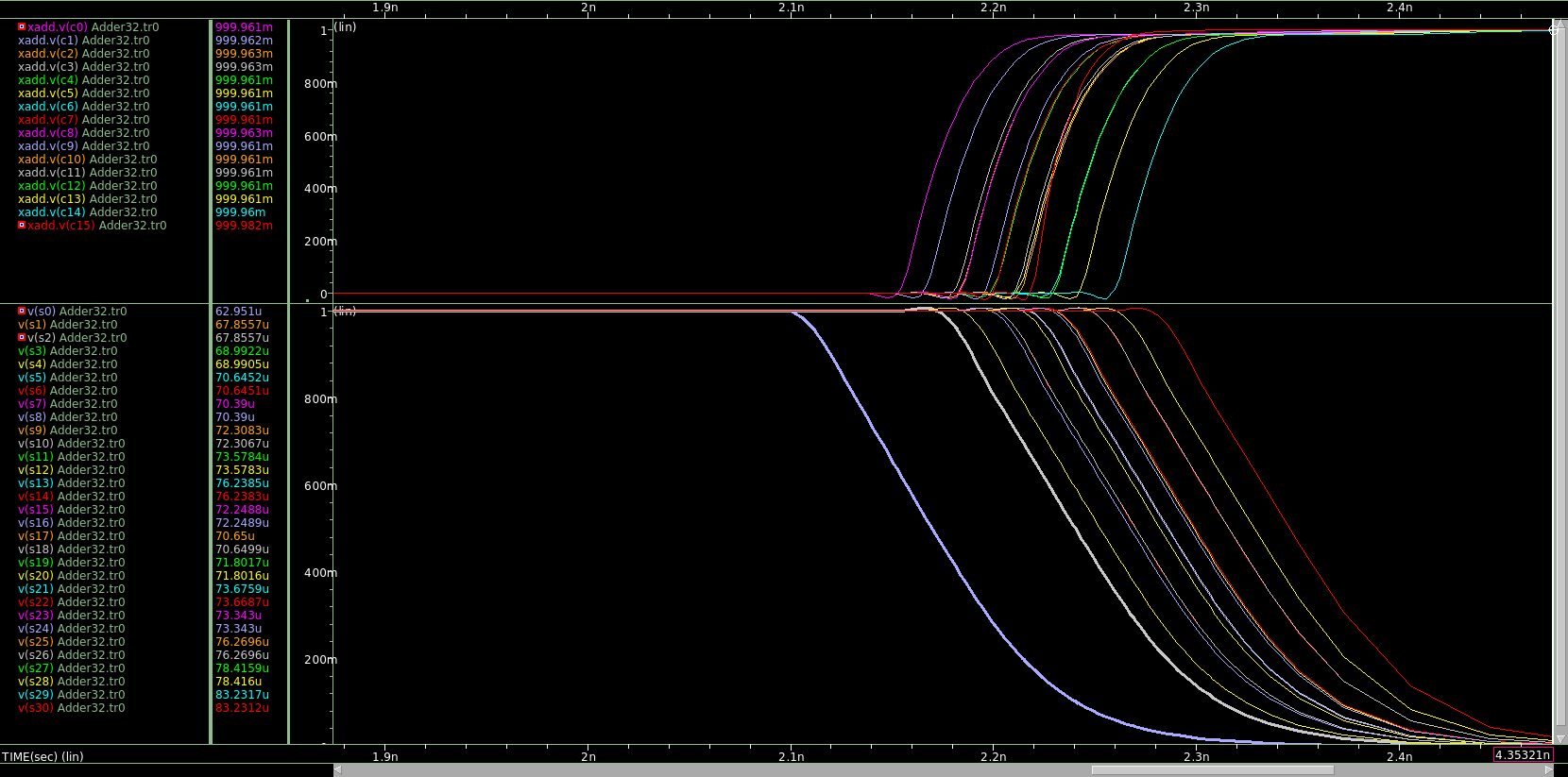
Task: Select signal v(s2) in the lower list
Action: coord(77,338)
